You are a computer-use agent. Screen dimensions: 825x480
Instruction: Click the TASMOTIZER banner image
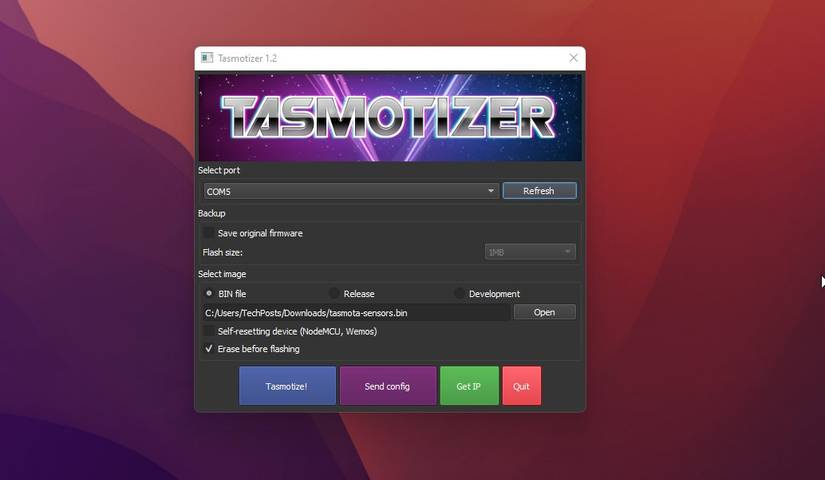click(390, 117)
